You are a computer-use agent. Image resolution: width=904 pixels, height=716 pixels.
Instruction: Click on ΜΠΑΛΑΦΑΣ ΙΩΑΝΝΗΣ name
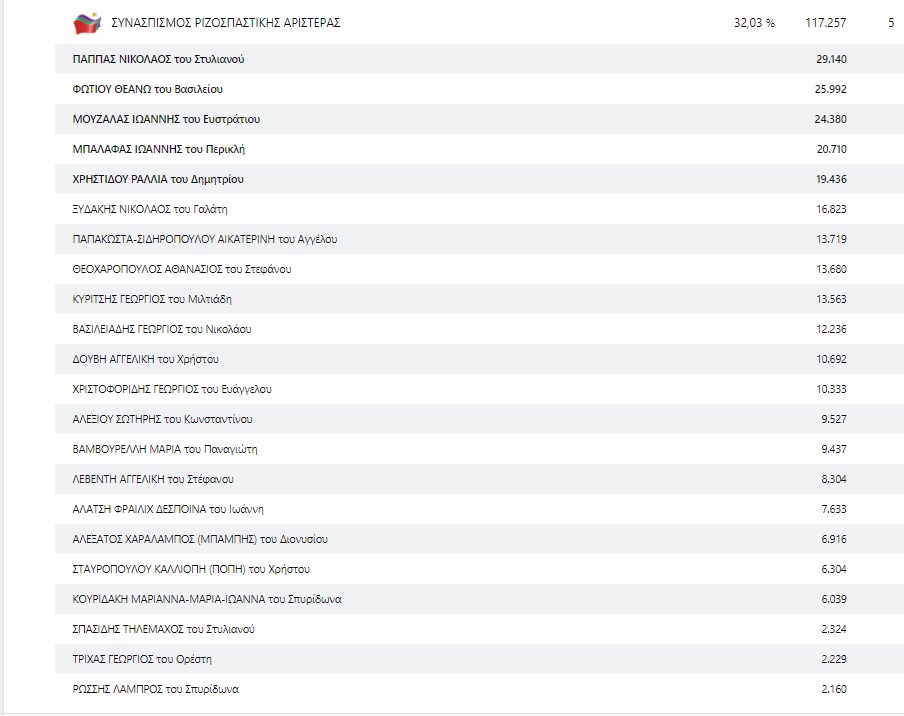coord(158,150)
